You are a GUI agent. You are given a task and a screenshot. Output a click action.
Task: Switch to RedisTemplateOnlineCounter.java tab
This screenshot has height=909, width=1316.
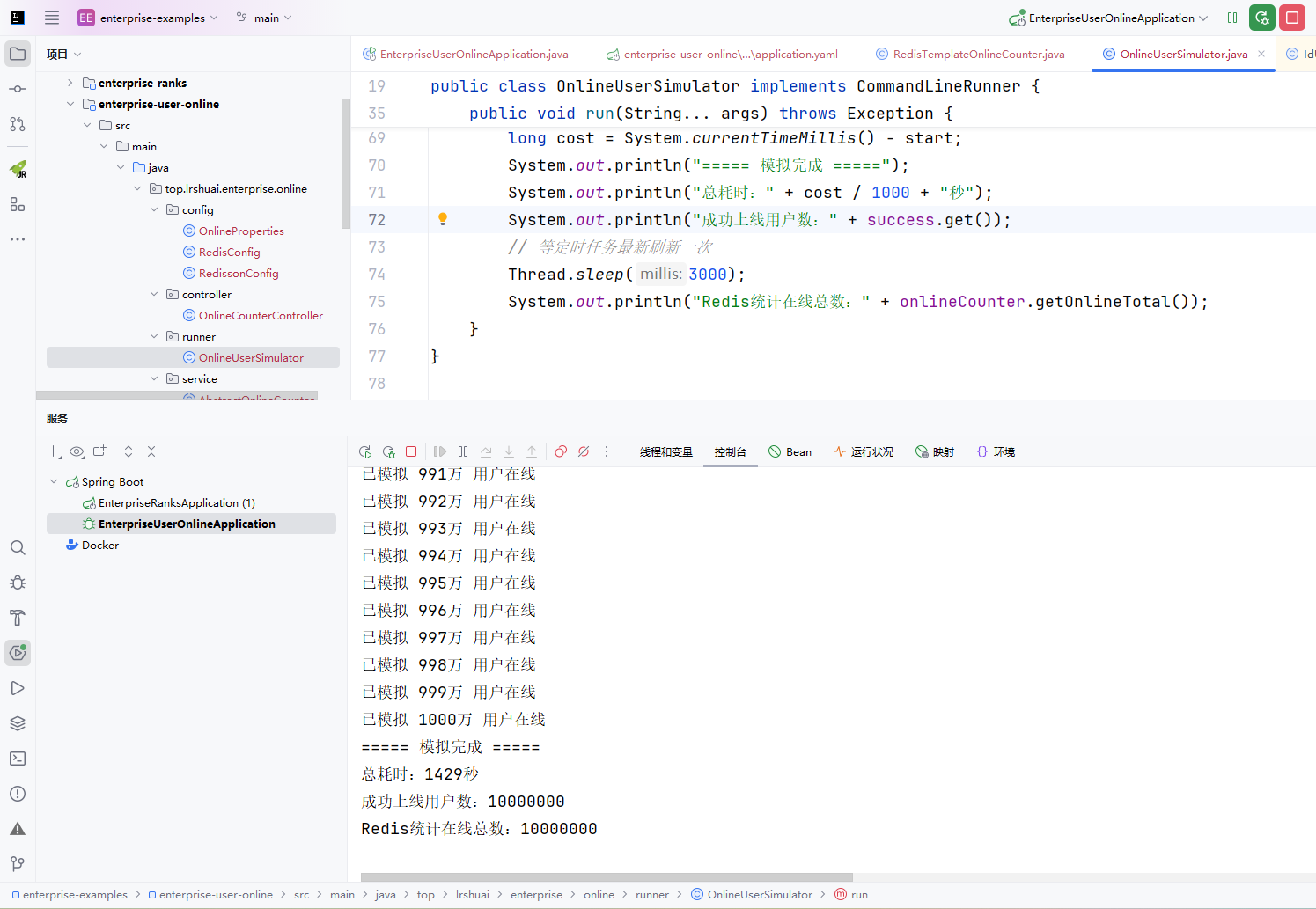click(x=978, y=54)
